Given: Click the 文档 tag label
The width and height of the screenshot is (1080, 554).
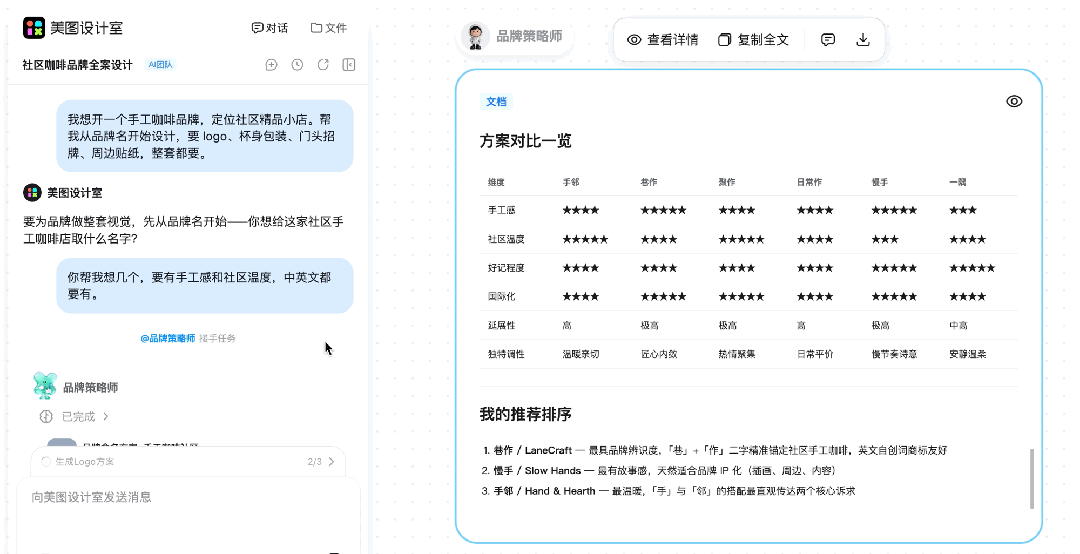Looking at the screenshot, I should tap(496, 101).
